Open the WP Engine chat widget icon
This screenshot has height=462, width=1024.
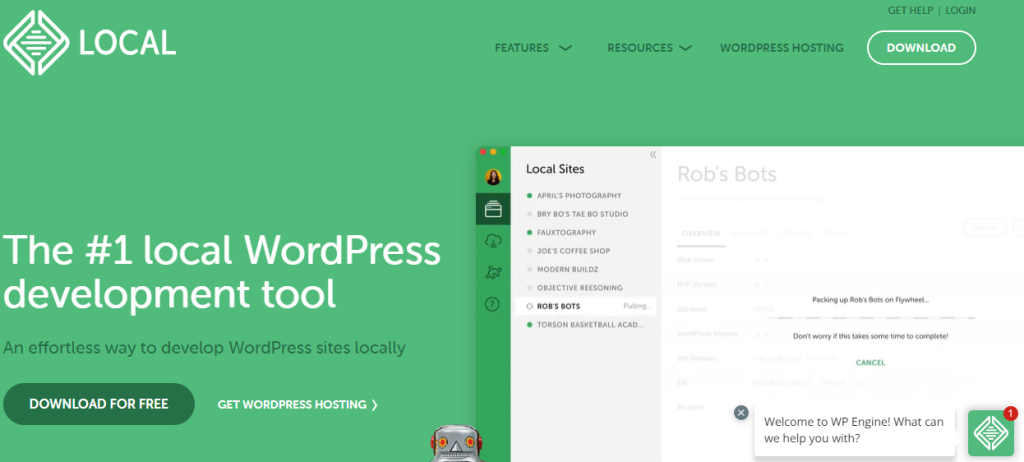click(x=991, y=433)
